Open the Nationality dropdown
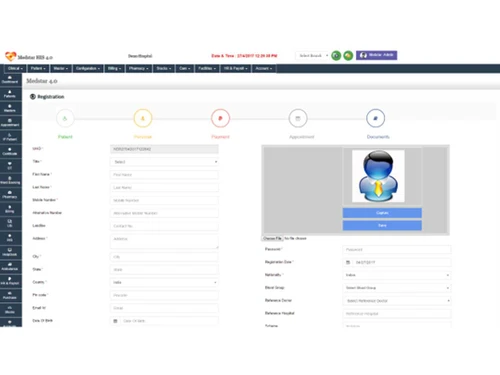This screenshot has width=500, height=375. (x=397, y=275)
